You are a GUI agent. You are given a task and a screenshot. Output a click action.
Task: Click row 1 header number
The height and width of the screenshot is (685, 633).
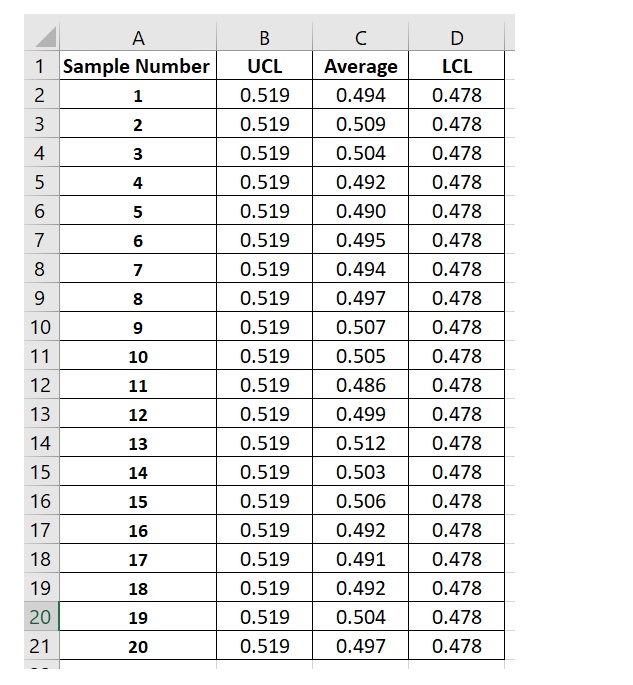[x=40, y=67]
